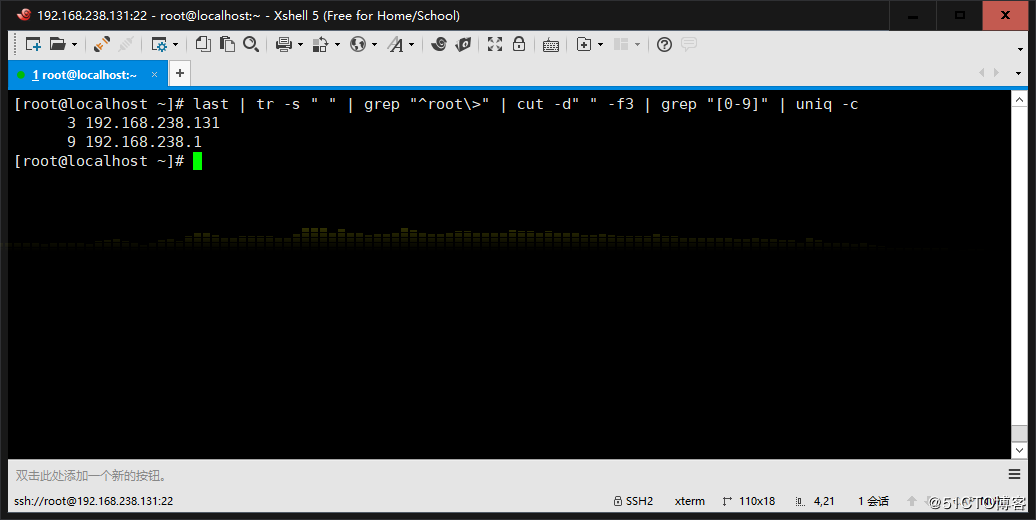
Task: Toggle full screen mode icon
Action: click(495, 44)
